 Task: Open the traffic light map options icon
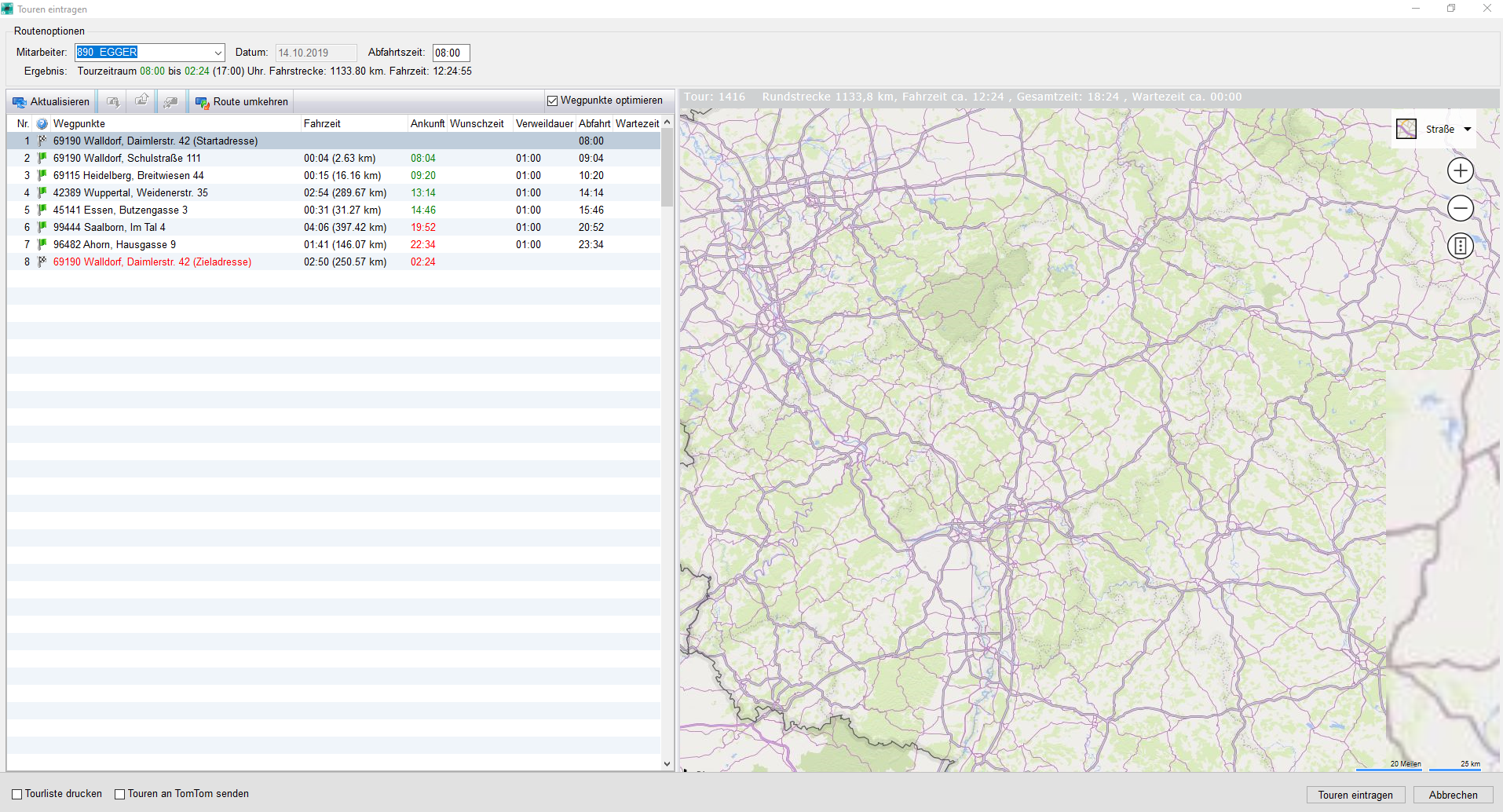click(x=1460, y=246)
